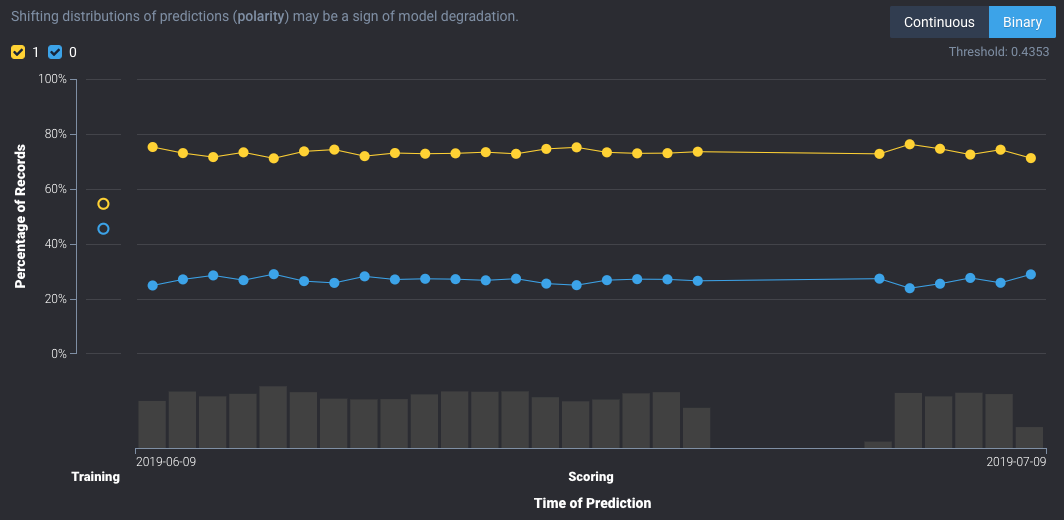Click the tiny histogram bar after the gap

[878, 444]
